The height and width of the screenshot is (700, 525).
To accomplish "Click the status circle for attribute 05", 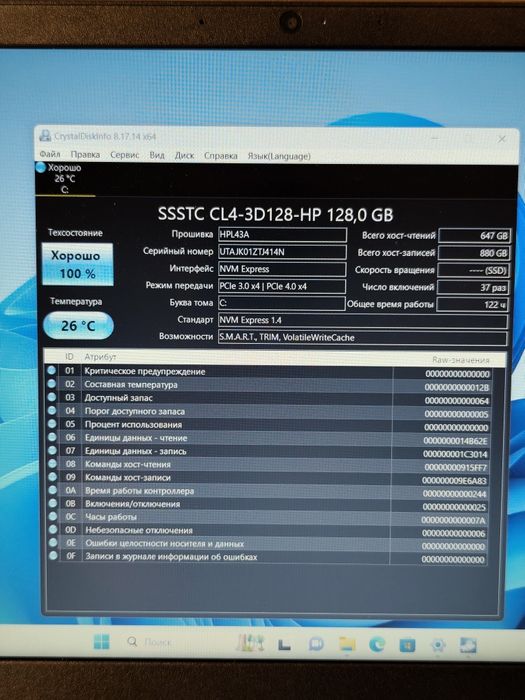I will (52, 423).
